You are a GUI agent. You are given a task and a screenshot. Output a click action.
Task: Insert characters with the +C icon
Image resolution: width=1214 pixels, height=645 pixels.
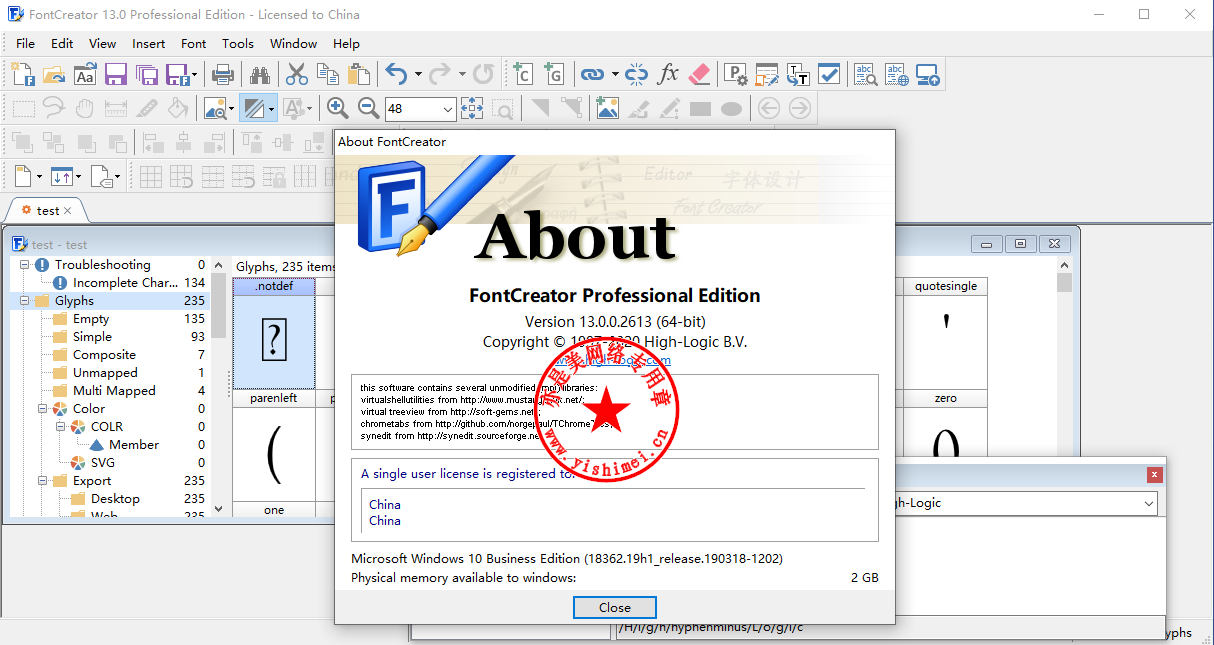523,74
